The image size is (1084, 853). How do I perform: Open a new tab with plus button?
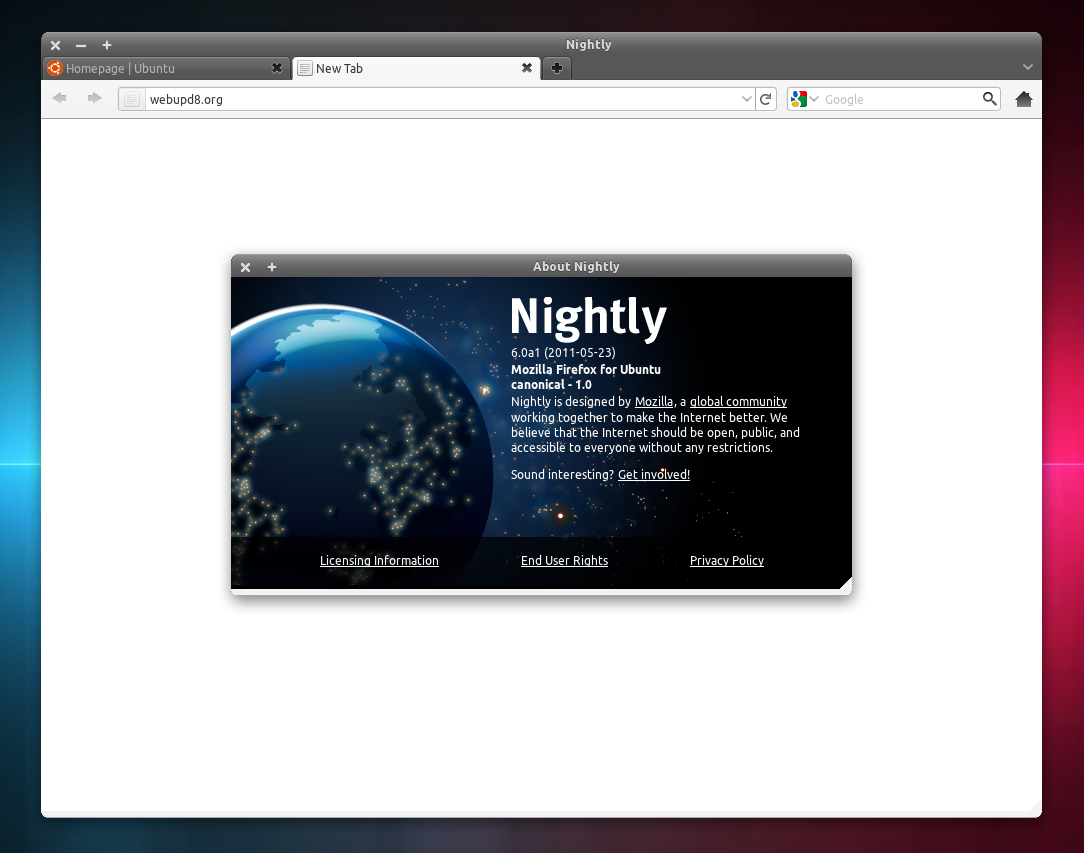point(557,68)
